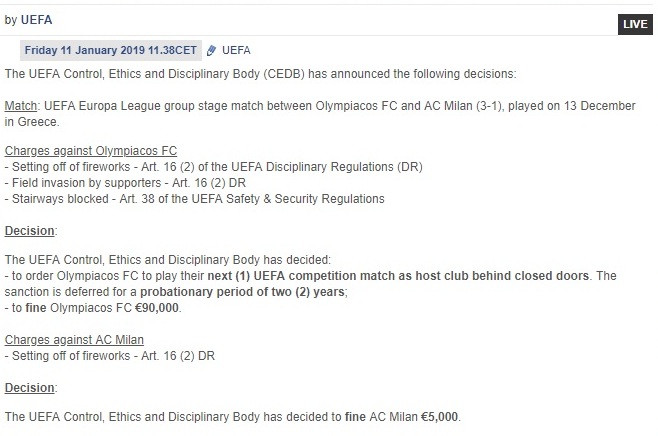Click the bold word fine before Olympiacos
Image resolution: width=658 pixels, height=436 pixels.
tap(36, 308)
